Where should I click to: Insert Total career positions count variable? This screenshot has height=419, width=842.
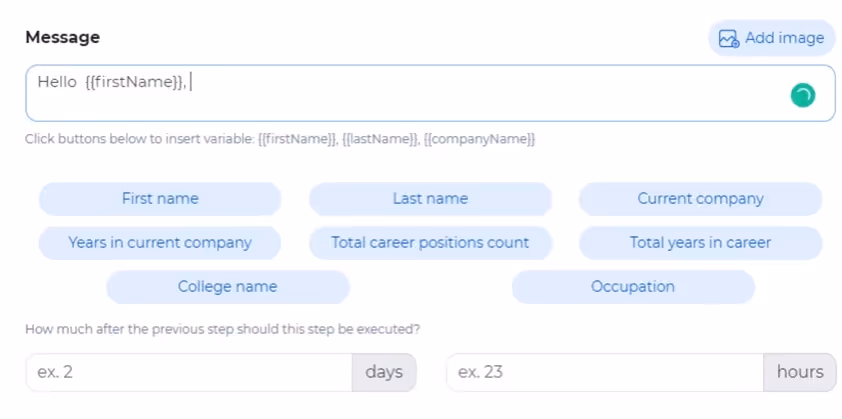(430, 243)
